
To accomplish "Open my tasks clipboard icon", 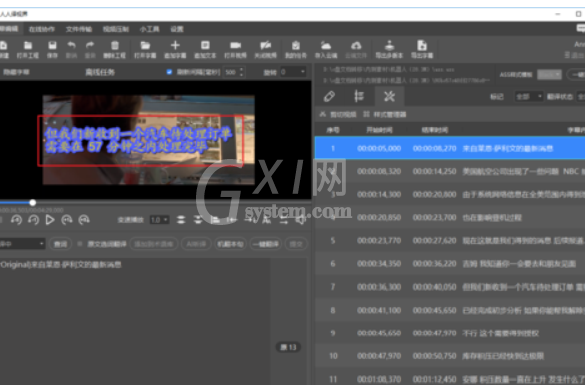I will (296, 46).
